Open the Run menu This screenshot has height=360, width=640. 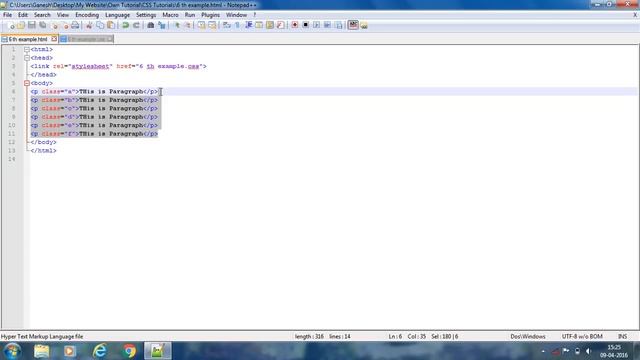point(190,15)
